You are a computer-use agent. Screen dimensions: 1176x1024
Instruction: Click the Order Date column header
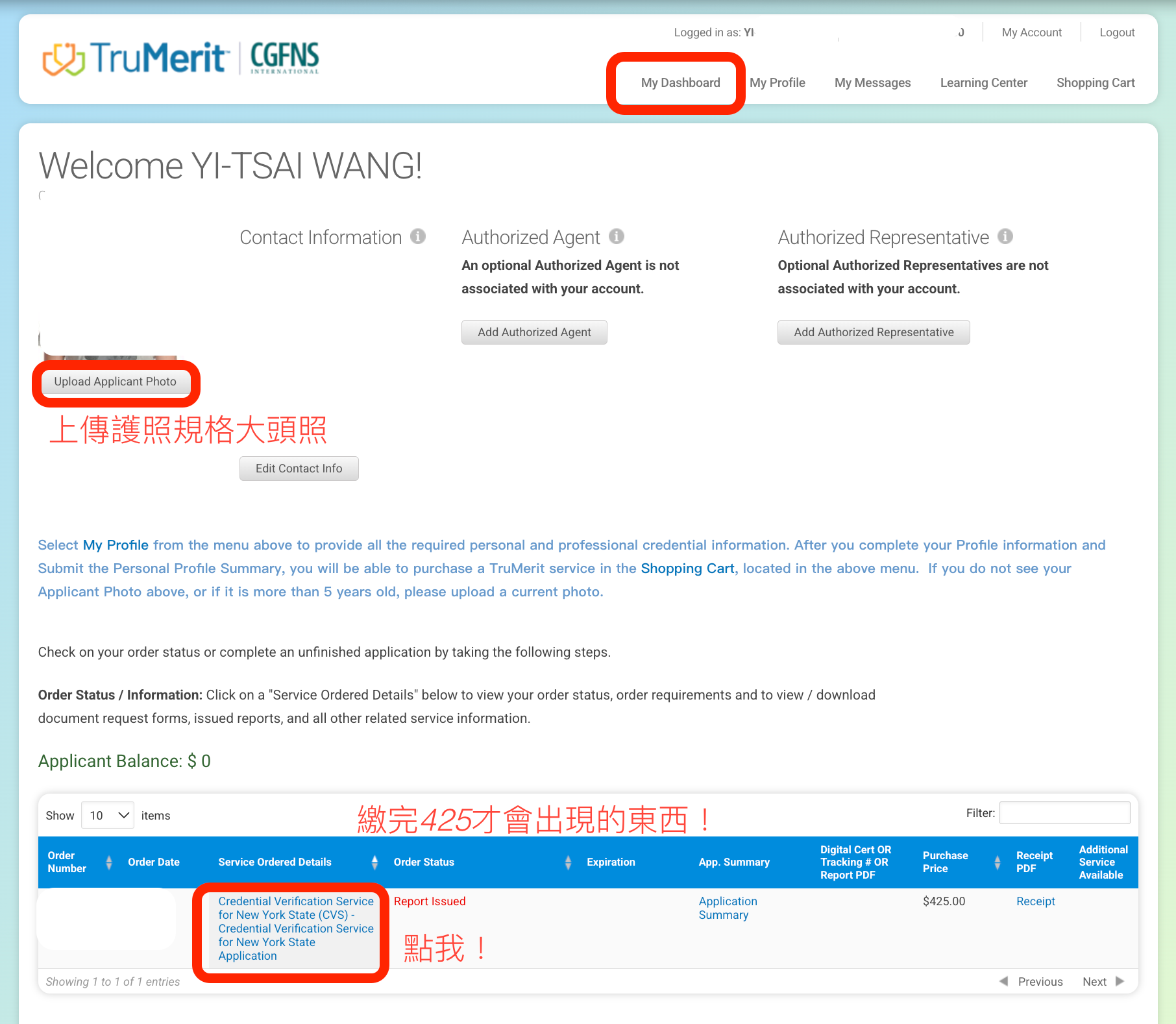[154, 862]
